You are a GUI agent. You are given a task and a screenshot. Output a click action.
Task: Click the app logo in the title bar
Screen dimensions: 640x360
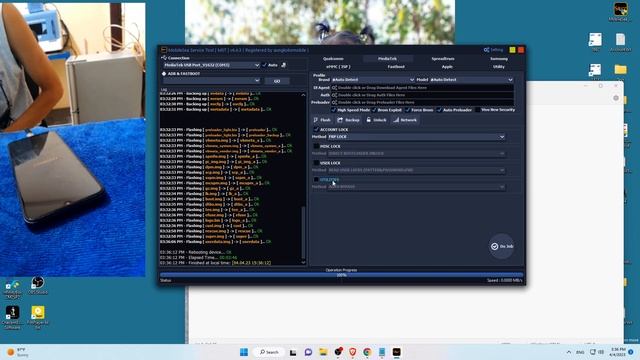[164, 50]
